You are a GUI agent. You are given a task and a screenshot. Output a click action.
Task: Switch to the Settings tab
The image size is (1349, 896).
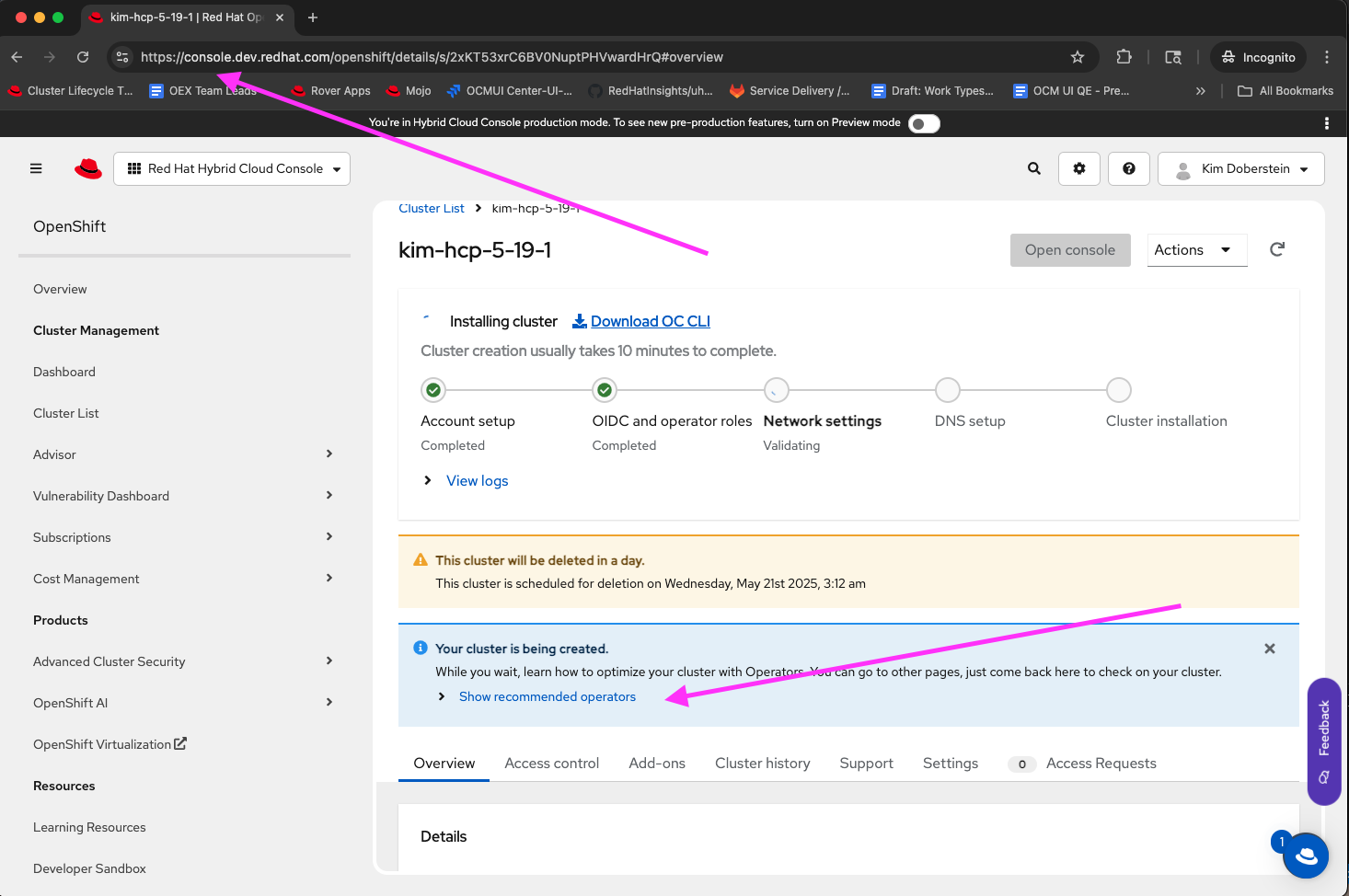click(x=951, y=764)
